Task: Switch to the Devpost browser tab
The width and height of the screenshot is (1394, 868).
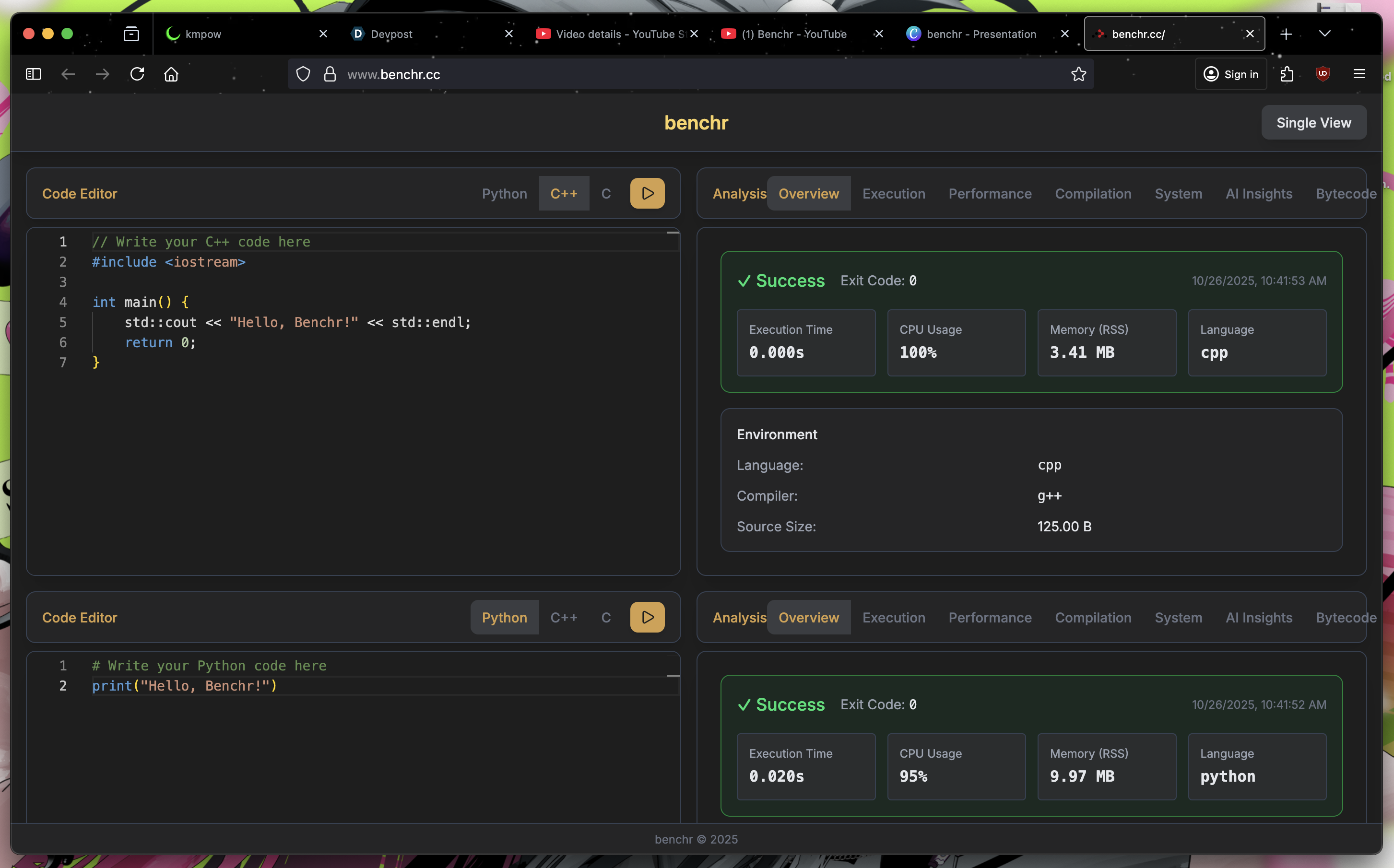Action: click(x=391, y=34)
